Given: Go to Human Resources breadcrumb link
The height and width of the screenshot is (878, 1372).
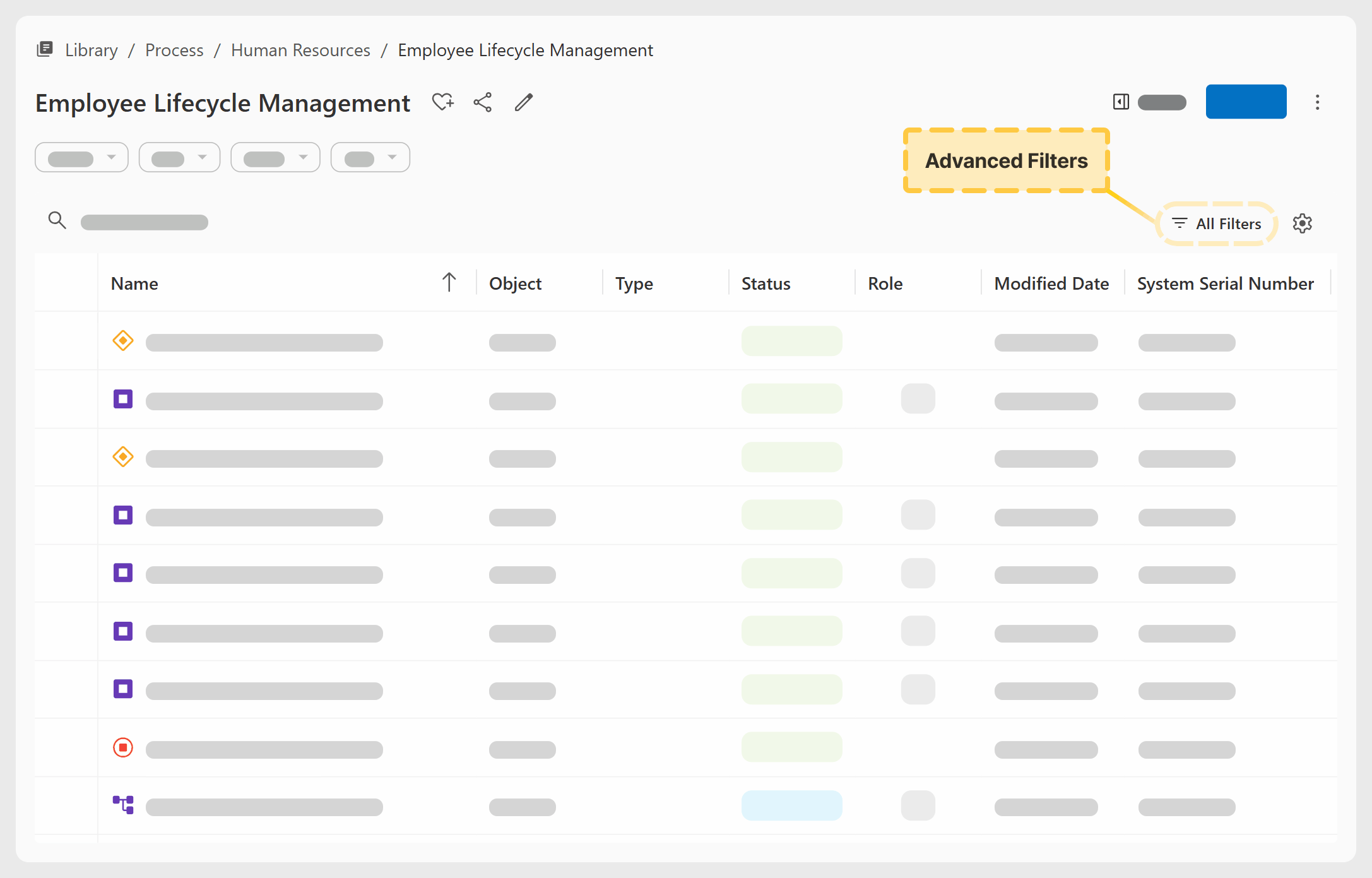Looking at the screenshot, I should click(300, 50).
